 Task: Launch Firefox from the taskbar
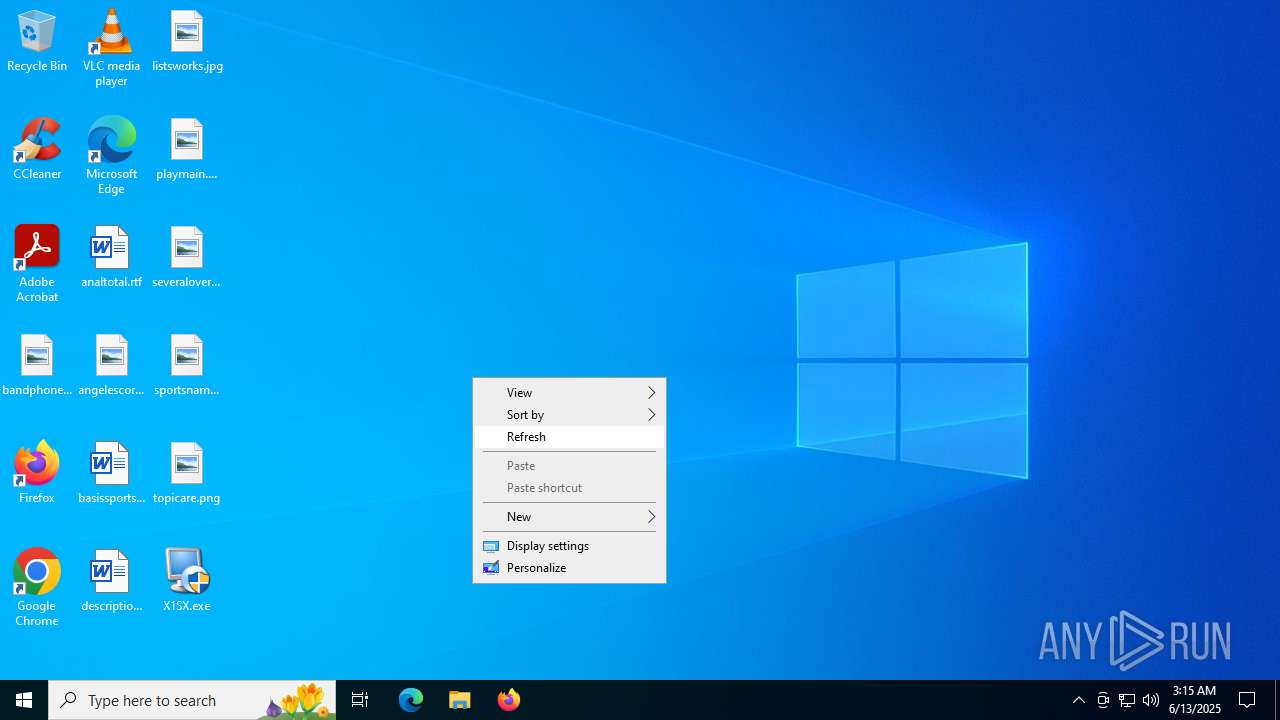pyautogui.click(x=509, y=700)
